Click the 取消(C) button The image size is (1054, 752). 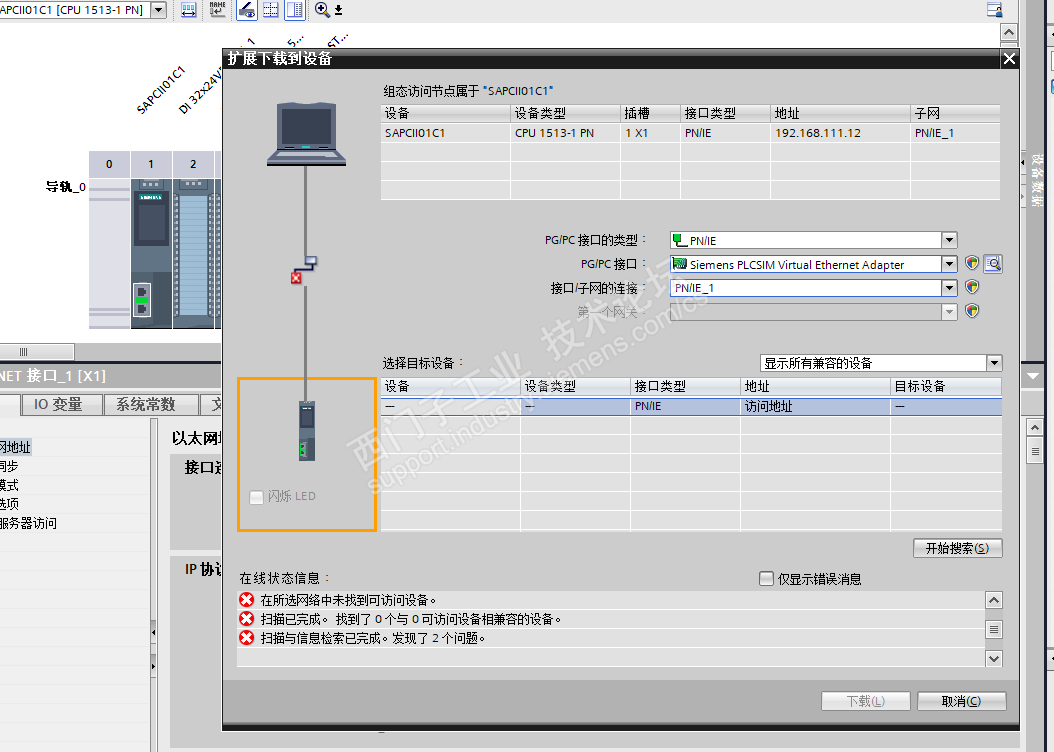click(x=961, y=701)
